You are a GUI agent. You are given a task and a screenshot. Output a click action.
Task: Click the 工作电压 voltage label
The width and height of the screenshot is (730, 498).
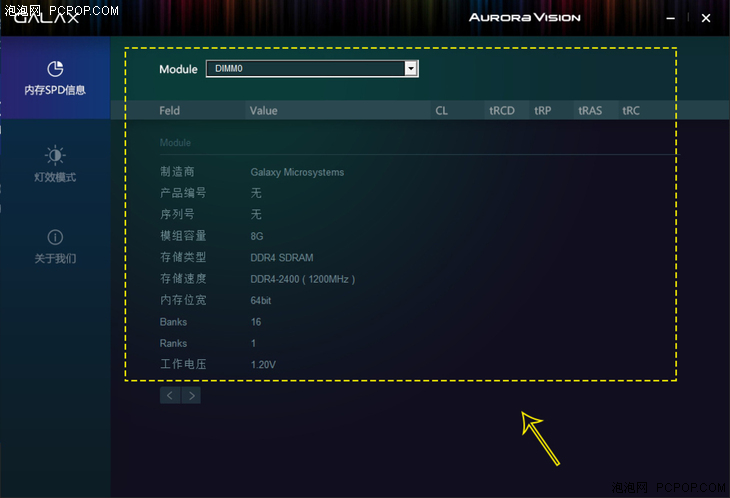point(183,364)
